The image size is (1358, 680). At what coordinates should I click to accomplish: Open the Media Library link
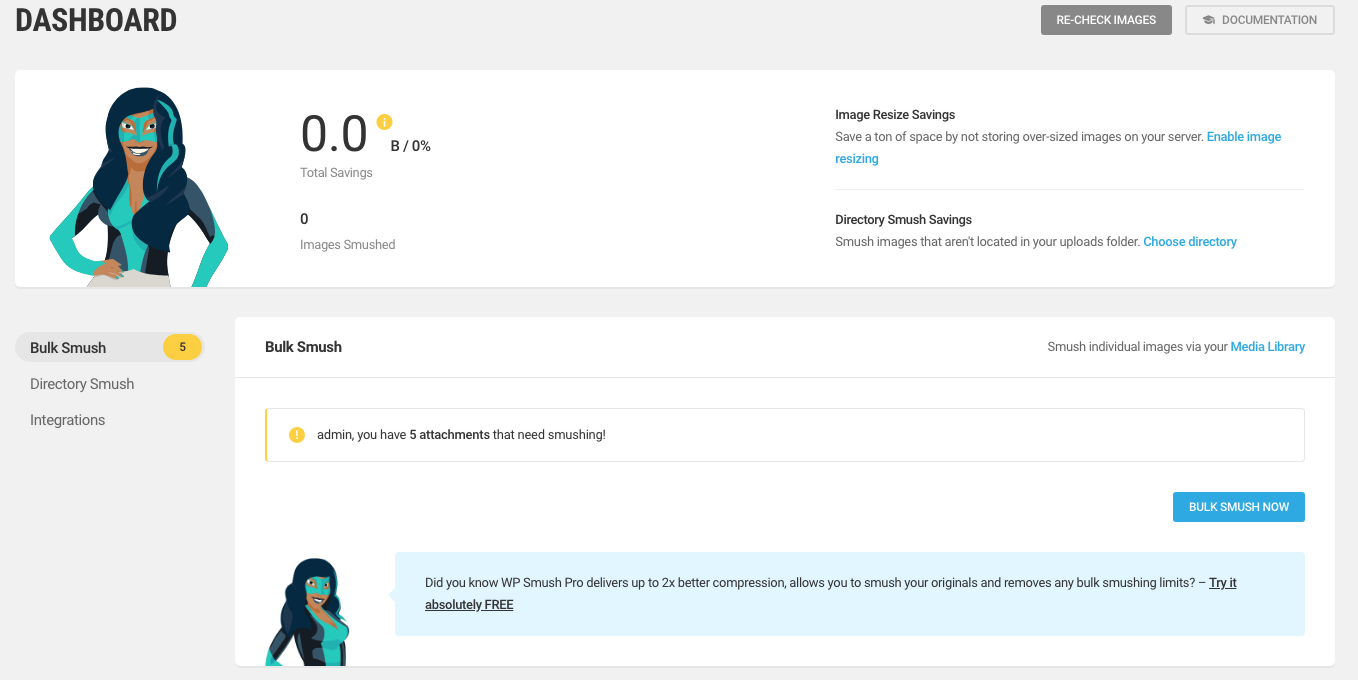(1267, 347)
